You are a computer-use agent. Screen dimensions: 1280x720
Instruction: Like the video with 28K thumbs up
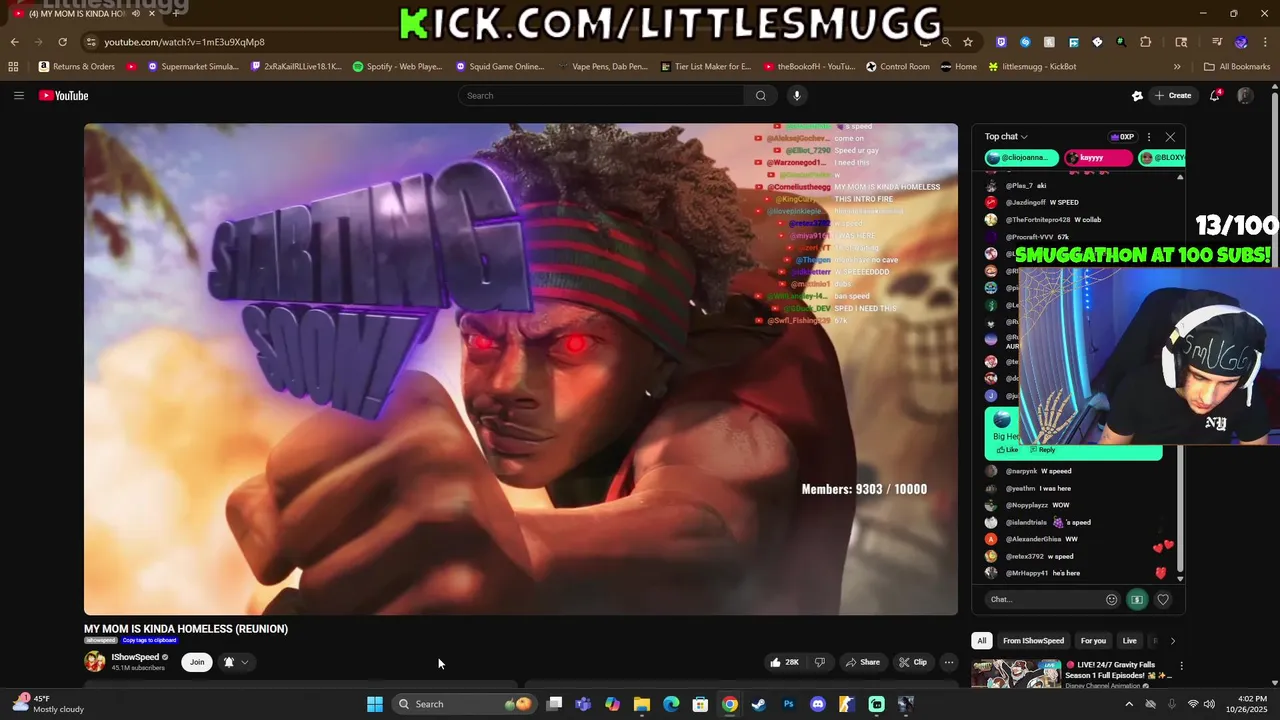784,662
